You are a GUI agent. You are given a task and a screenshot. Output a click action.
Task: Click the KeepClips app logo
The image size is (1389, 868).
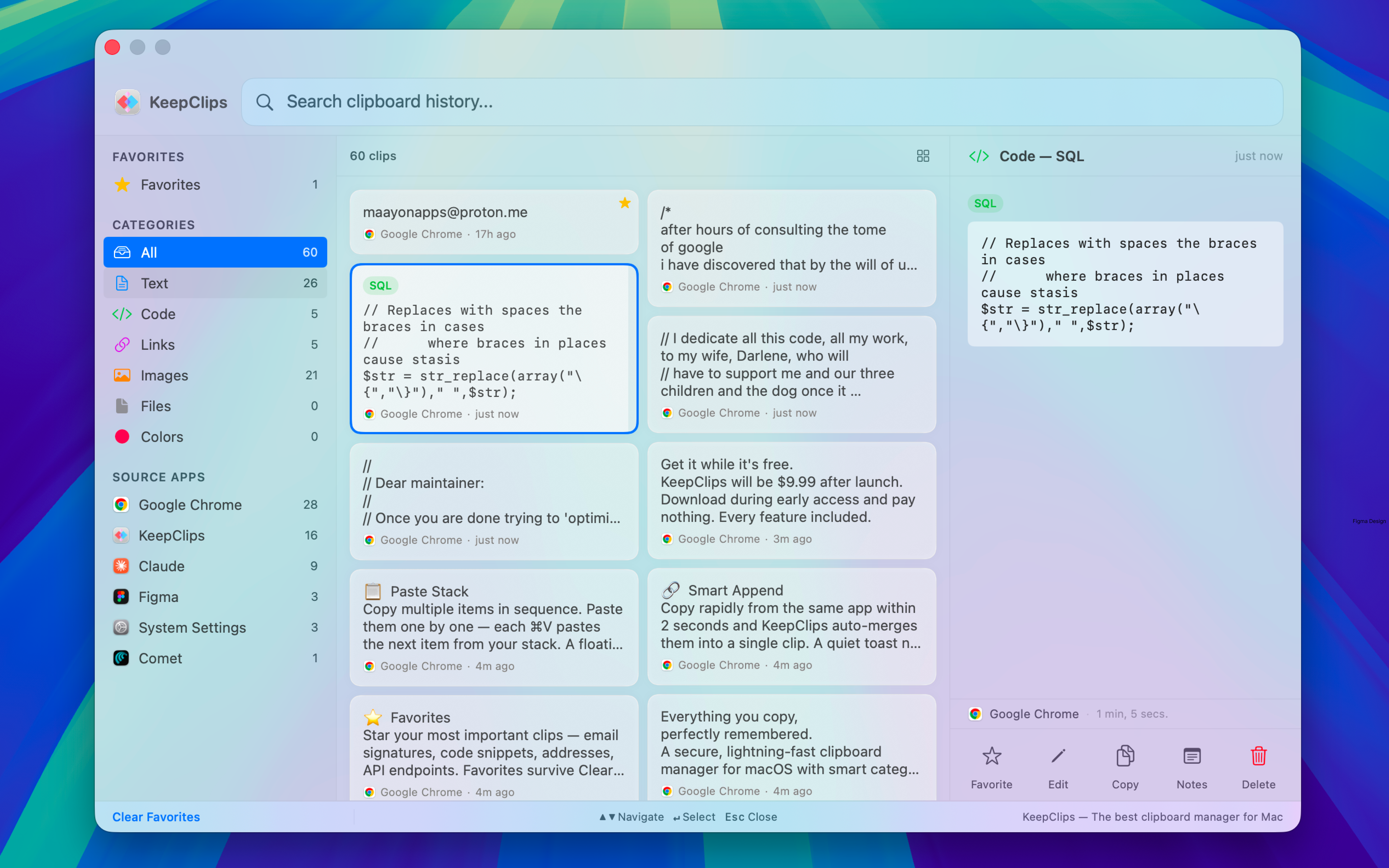[x=127, y=102]
